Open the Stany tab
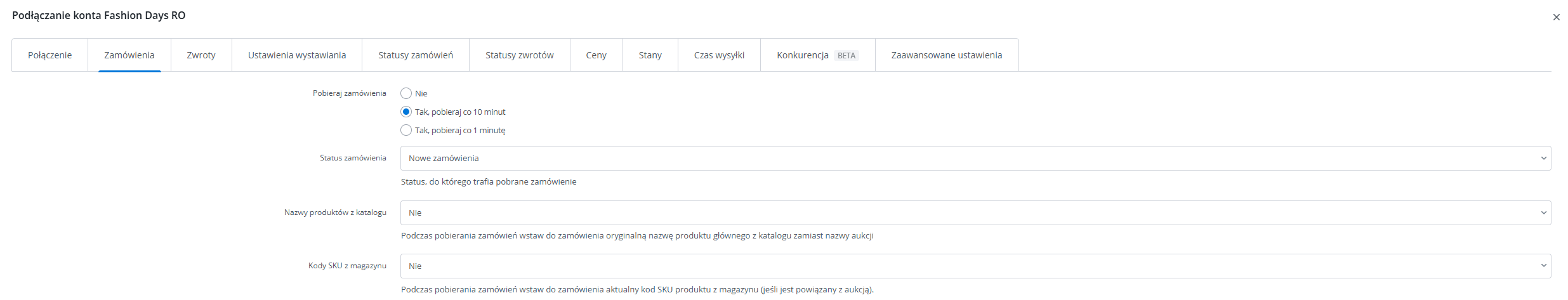The width and height of the screenshot is (1568, 300). pyautogui.click(x=650, y=55)
